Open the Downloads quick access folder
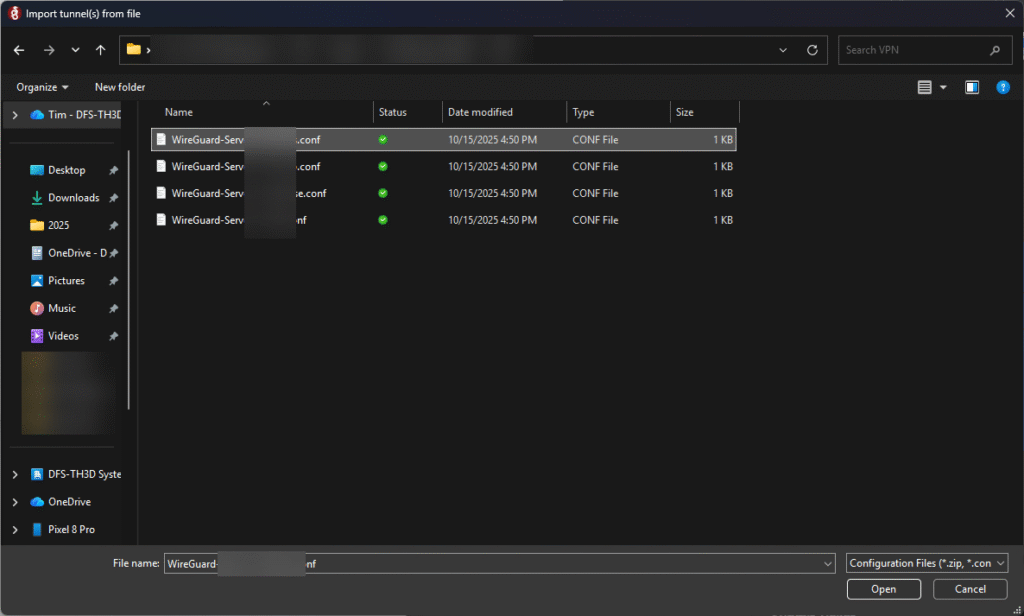The image size is (1024, 616). click(x=73, y=198)
